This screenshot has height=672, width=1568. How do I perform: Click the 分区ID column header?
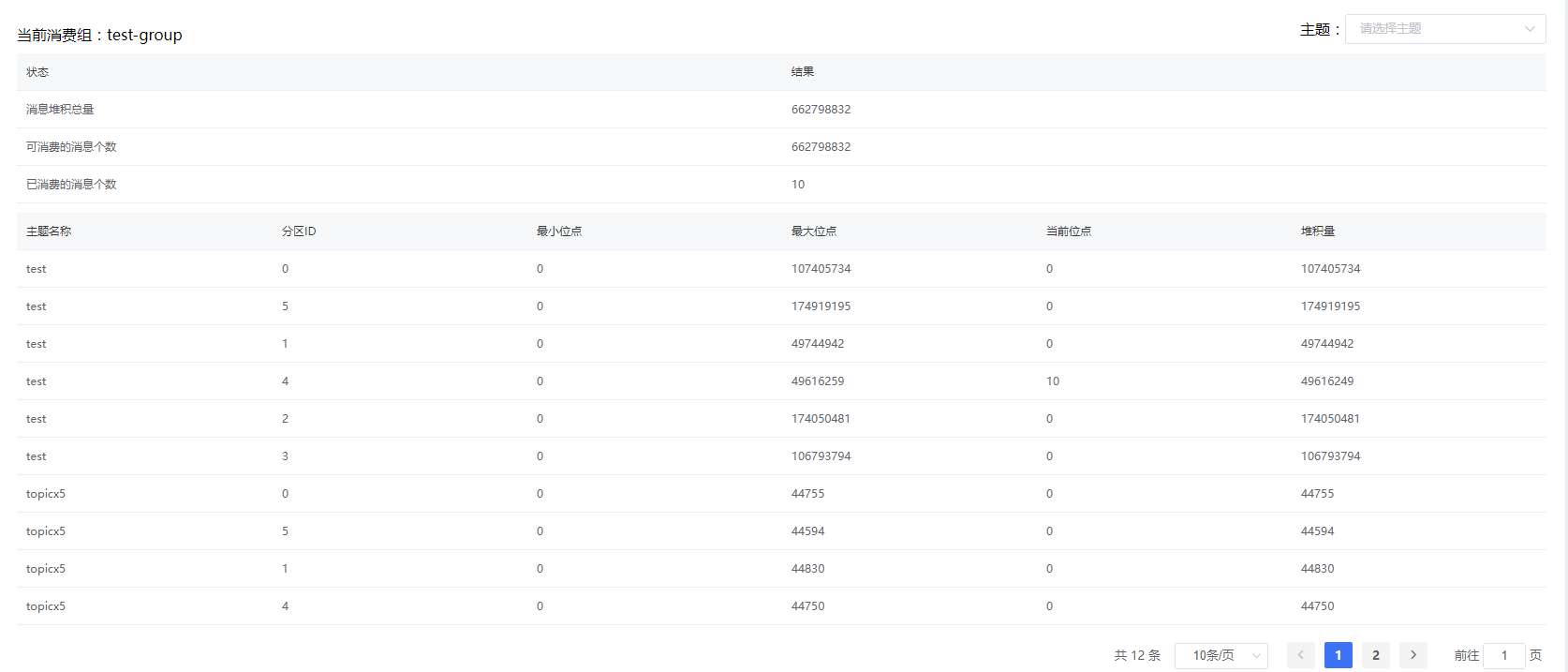pos(299,231)
